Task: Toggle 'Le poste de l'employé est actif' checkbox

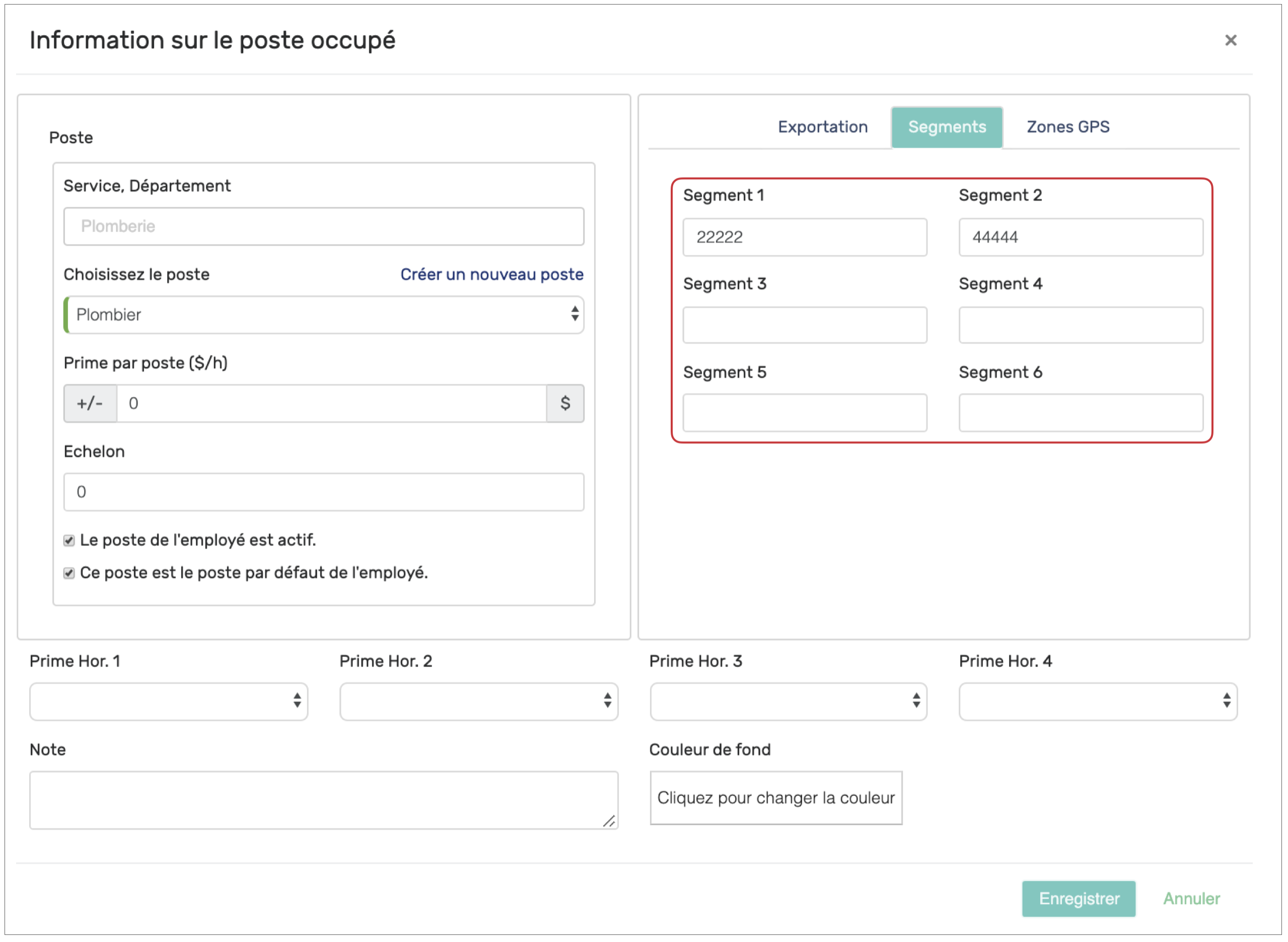Action: pyautogui.click(x=69, y=540)
